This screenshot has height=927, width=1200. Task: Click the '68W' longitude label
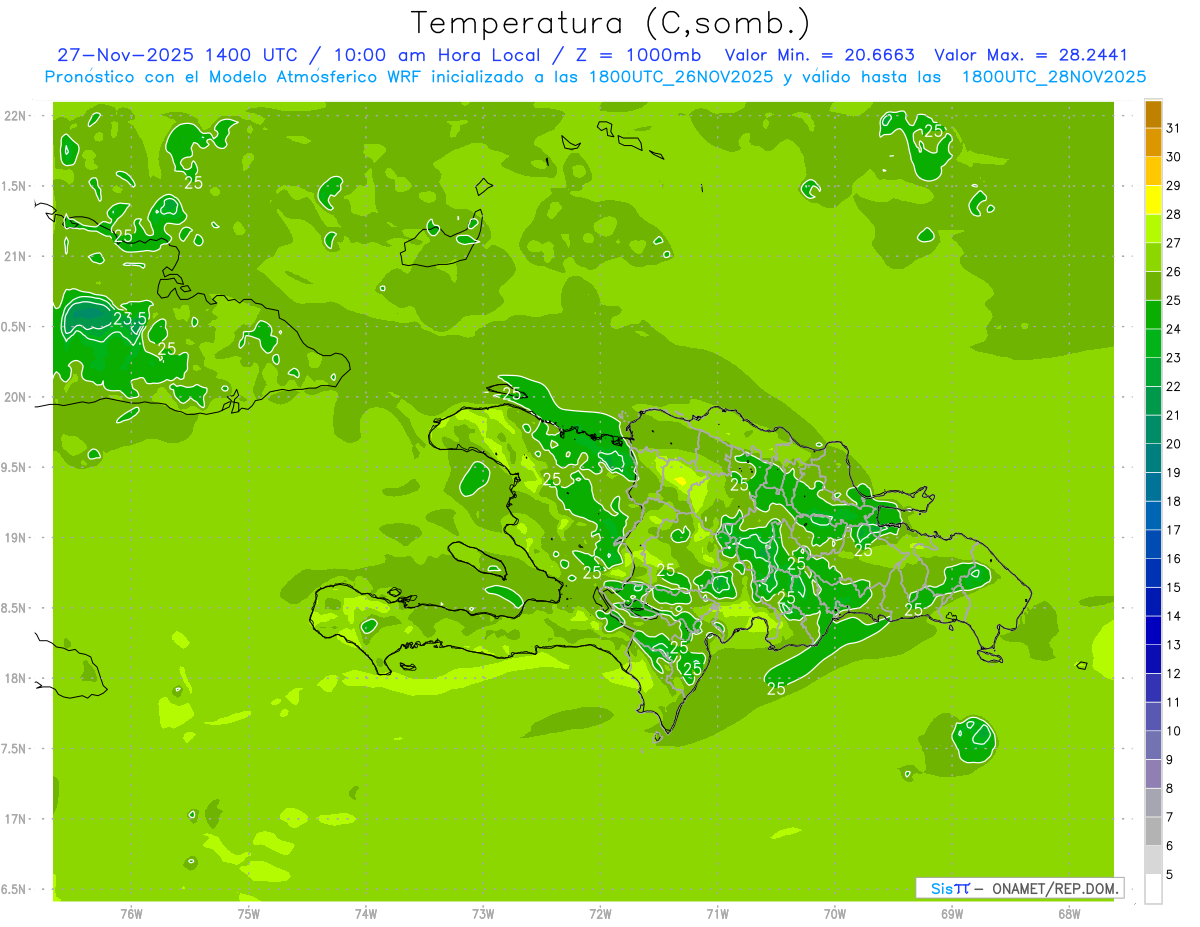[x=1069, y=913]
